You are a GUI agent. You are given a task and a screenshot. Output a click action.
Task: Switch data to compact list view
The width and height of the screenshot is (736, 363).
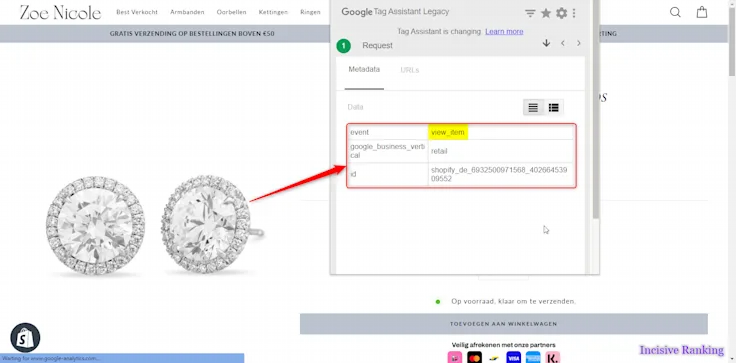[533, 108]
